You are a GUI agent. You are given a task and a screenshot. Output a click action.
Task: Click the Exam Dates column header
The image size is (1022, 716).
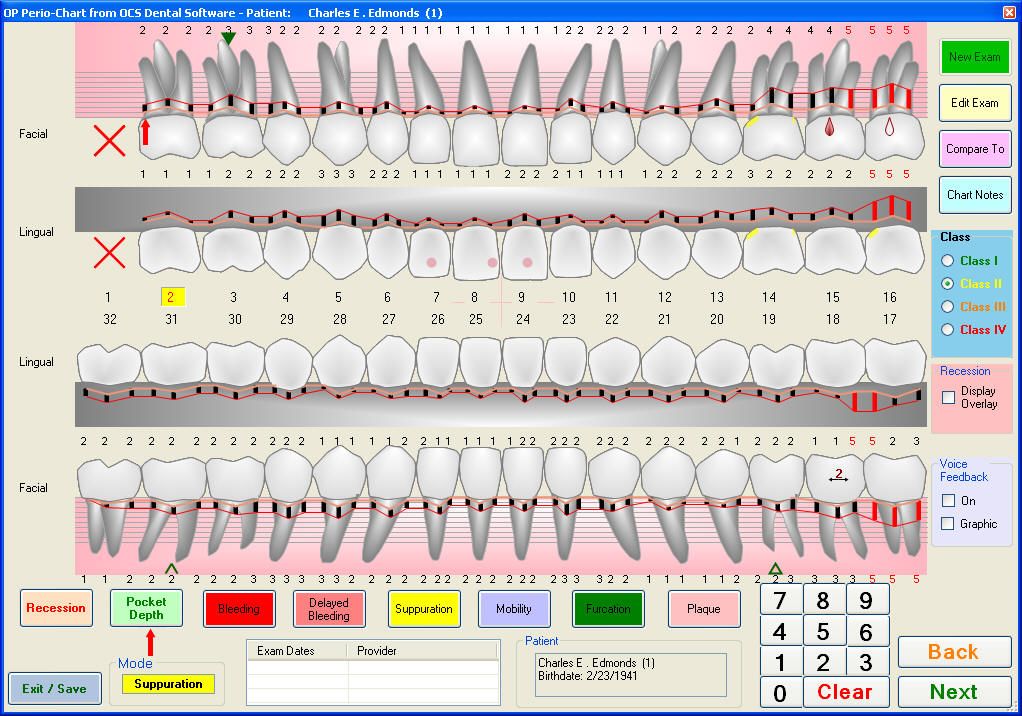(x=297, y=650)
